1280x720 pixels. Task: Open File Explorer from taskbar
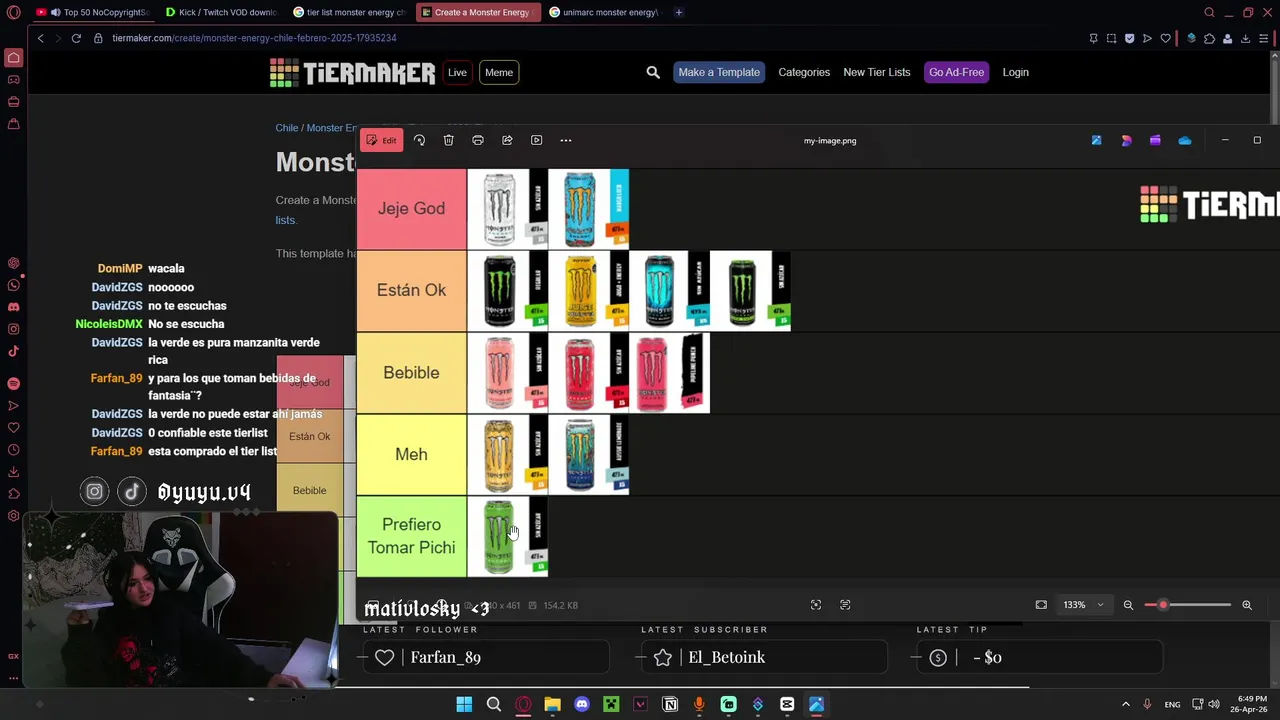click(552, 704)
